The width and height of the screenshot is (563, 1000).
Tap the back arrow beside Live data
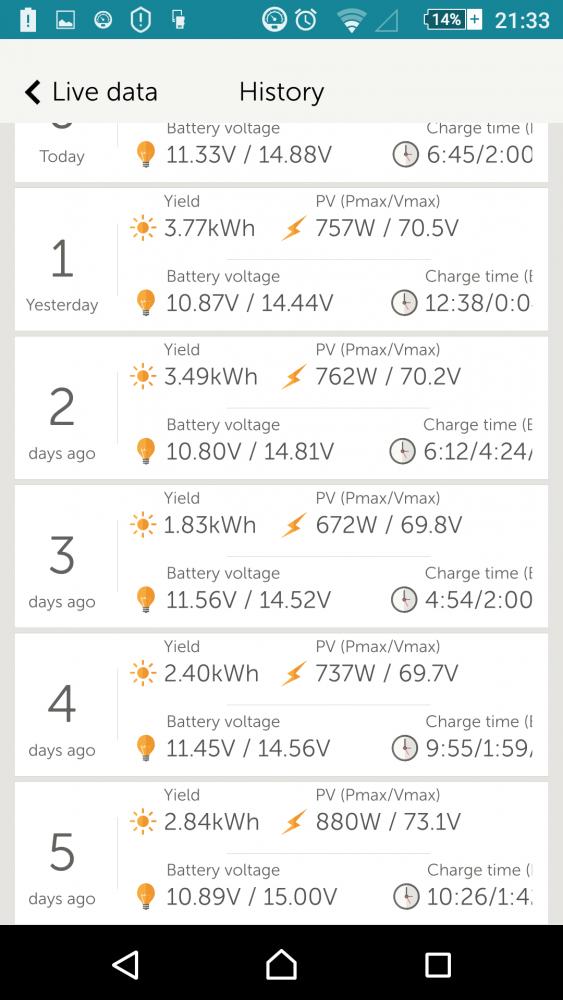pyautogui.click(x=33, y=92)
